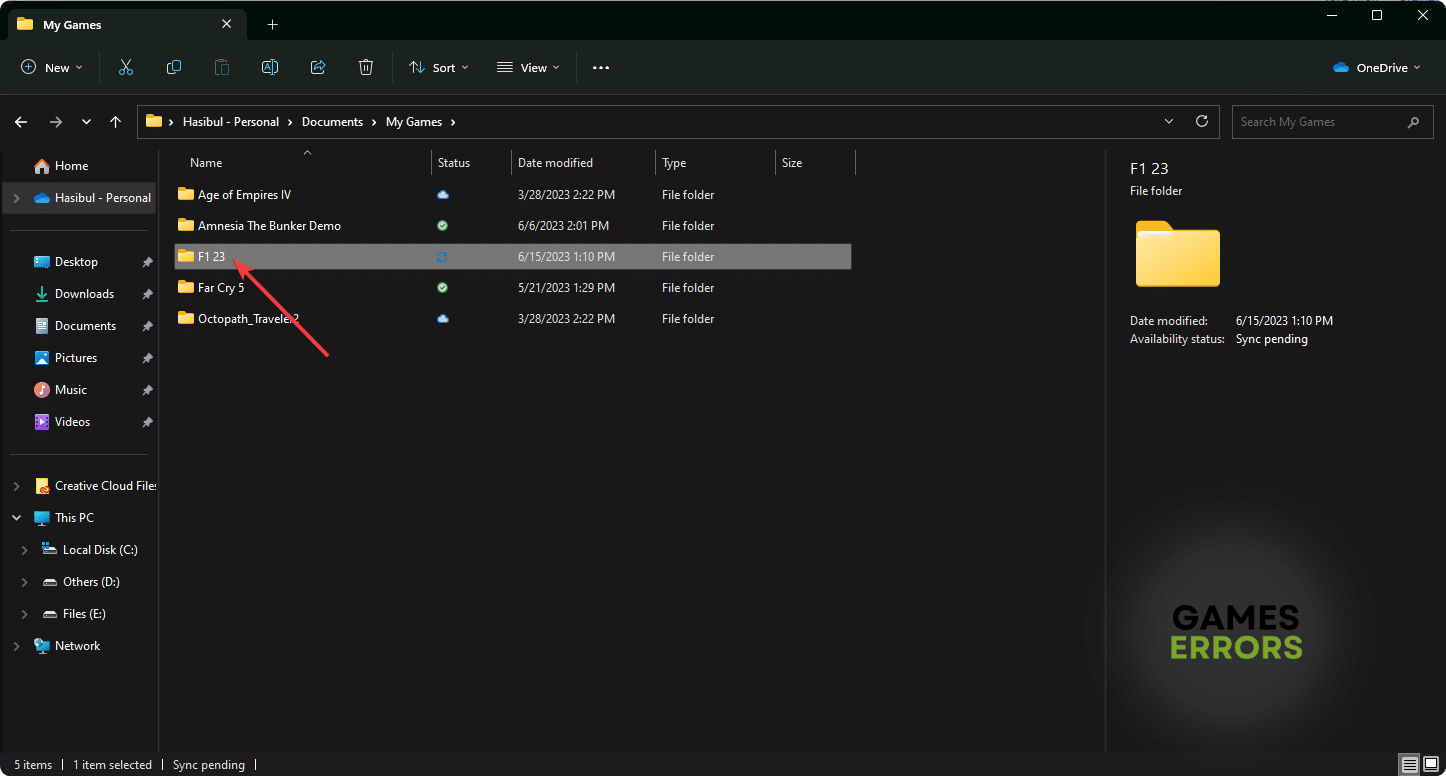Navigate back with the back arrow
1446x776 pixels.
pyautogui.click(x=21, y=122)
